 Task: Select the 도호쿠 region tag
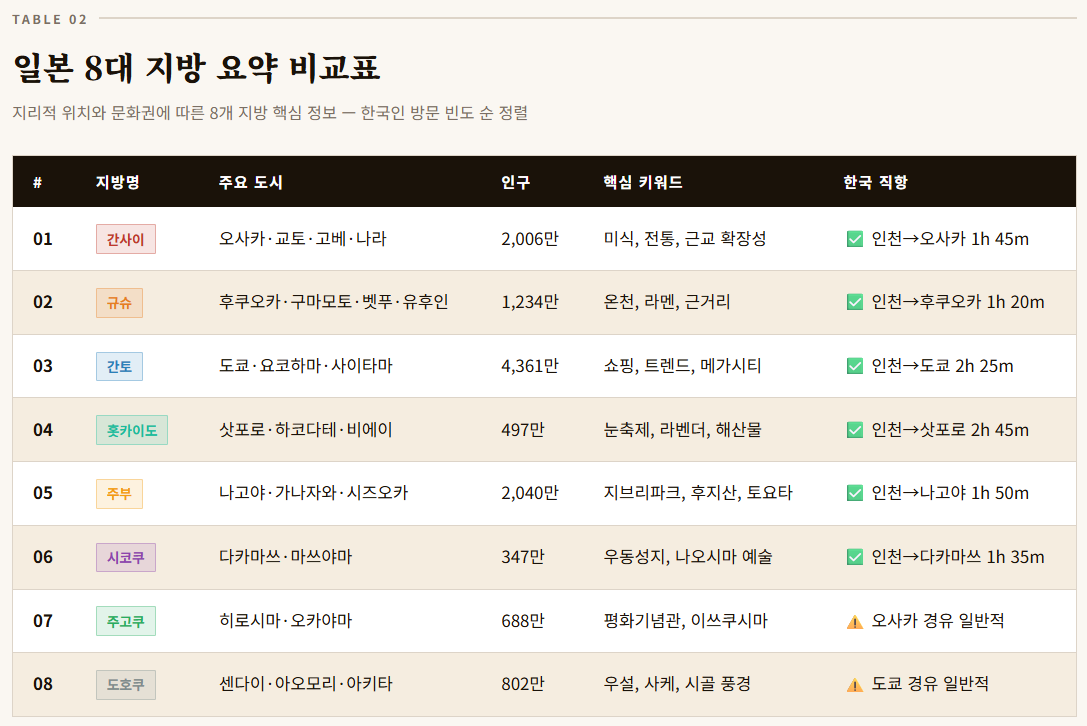[125, 684]
